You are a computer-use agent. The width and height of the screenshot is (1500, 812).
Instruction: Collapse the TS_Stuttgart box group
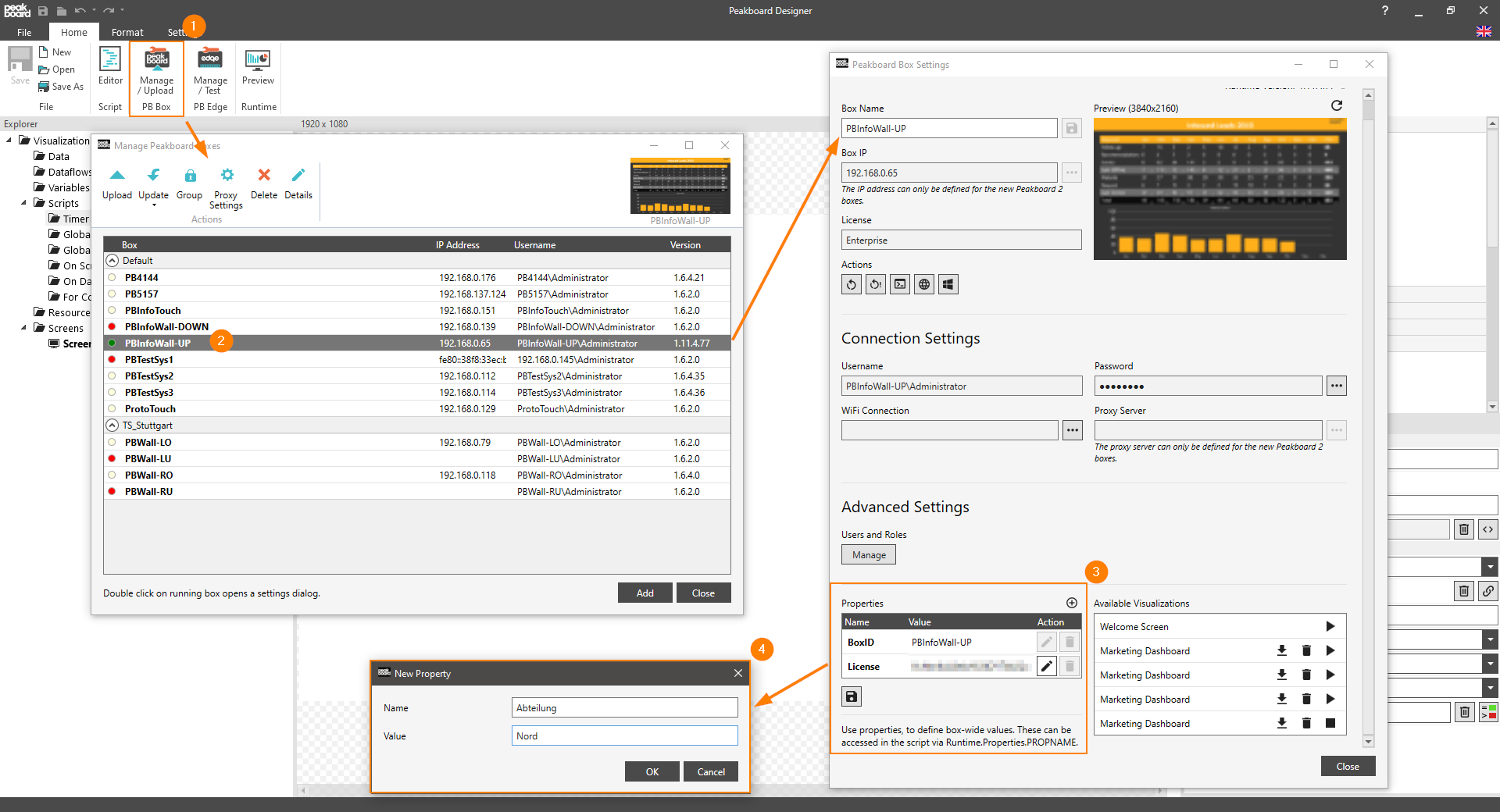click(112, 426)
